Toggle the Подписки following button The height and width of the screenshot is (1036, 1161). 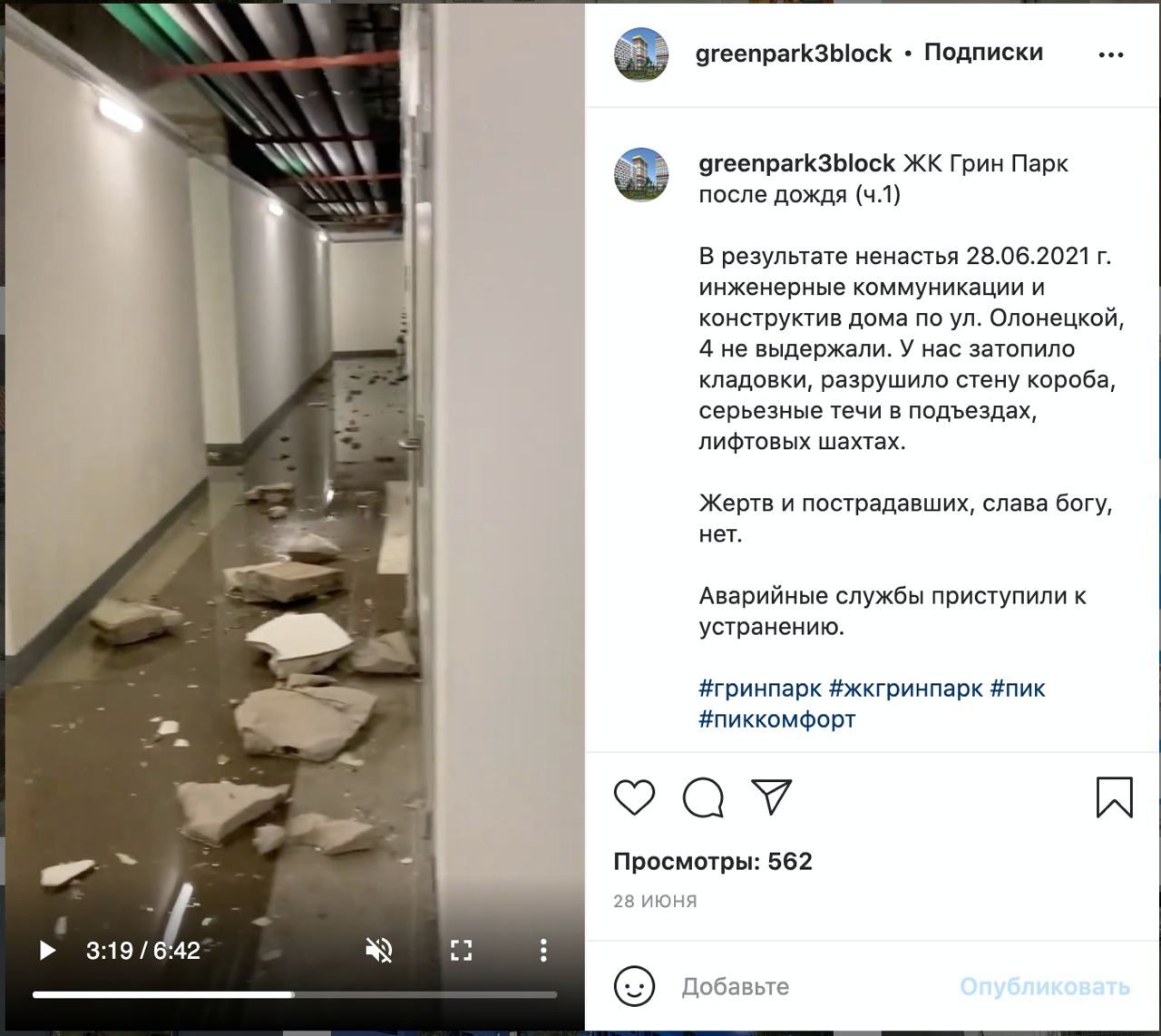(983, 53)
